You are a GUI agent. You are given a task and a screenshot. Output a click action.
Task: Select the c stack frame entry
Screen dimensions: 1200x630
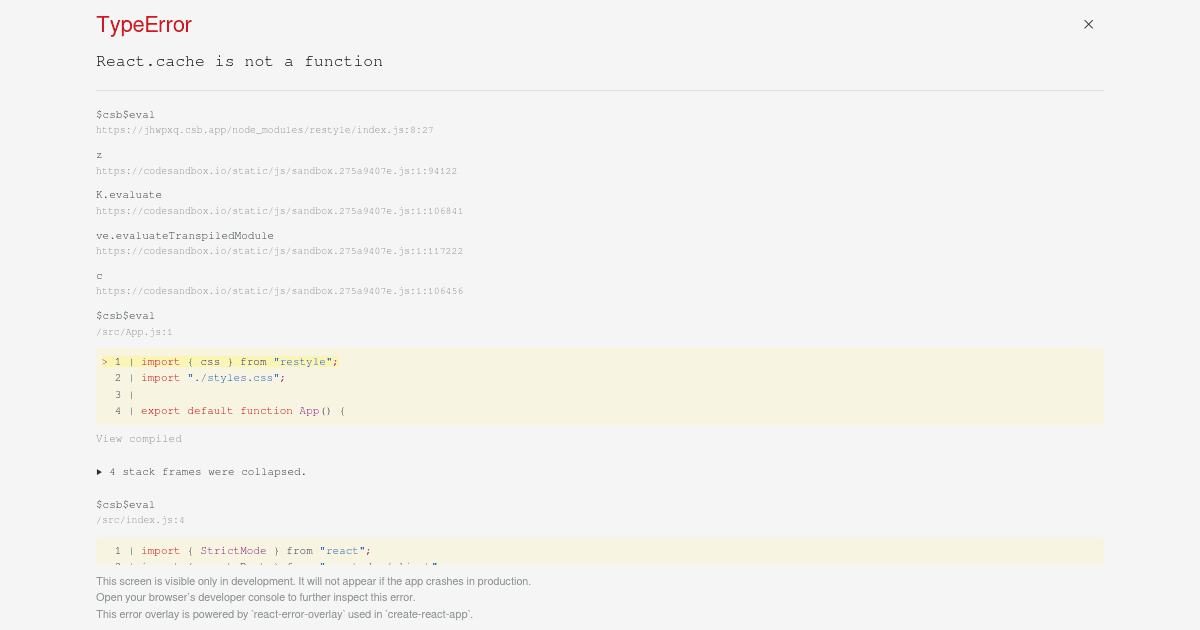(99, 275)
